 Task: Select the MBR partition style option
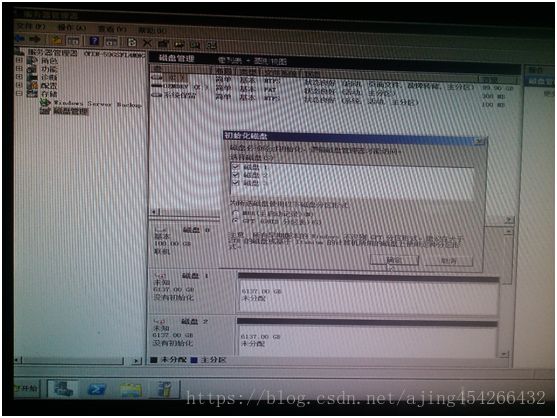point(235,213)
